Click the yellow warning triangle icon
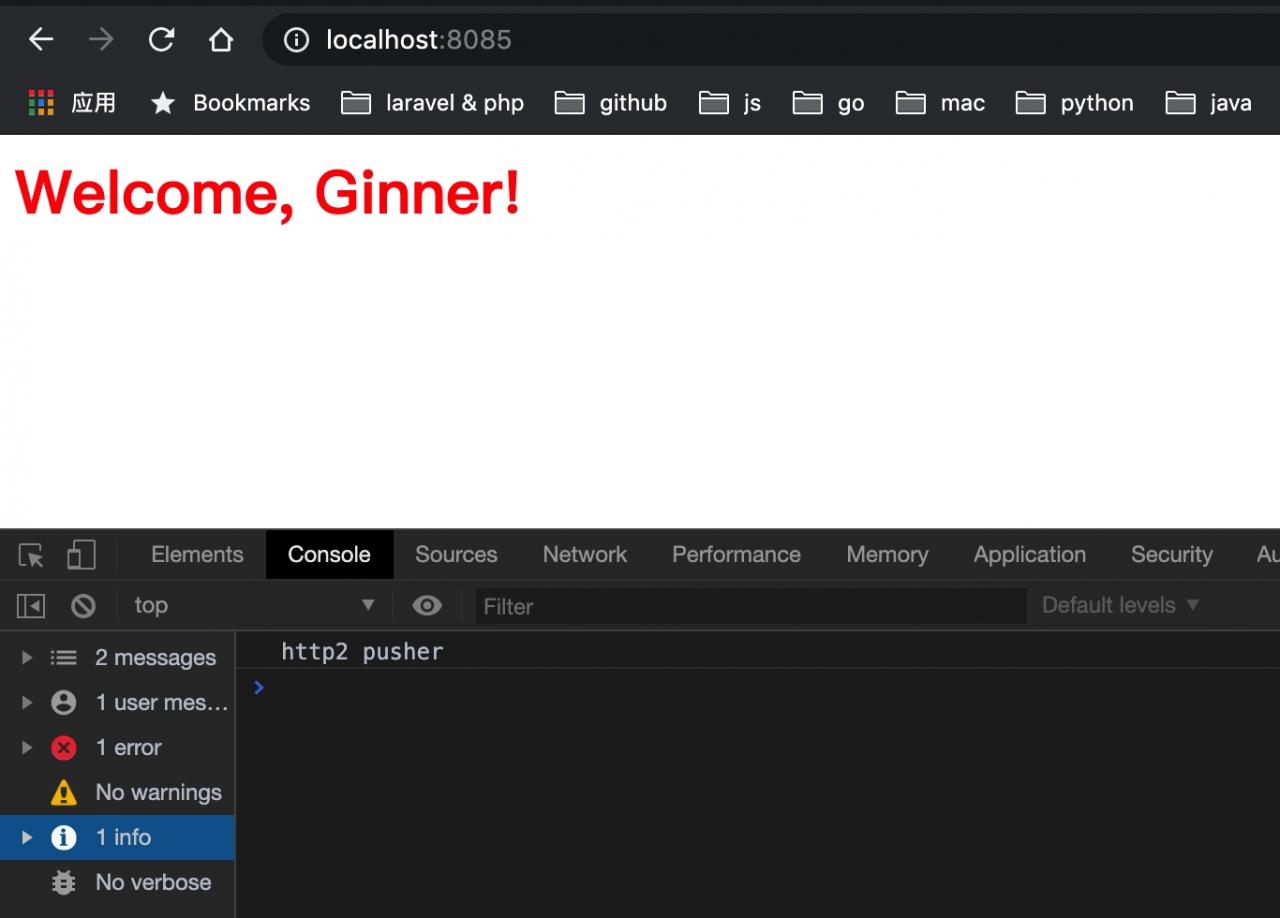The image size is (1280, 918). tap(63, 793)
